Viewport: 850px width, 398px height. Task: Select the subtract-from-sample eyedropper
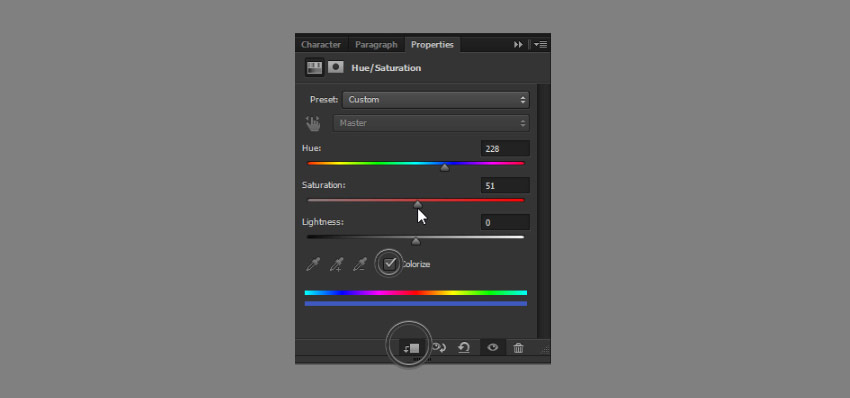(360, 264)
